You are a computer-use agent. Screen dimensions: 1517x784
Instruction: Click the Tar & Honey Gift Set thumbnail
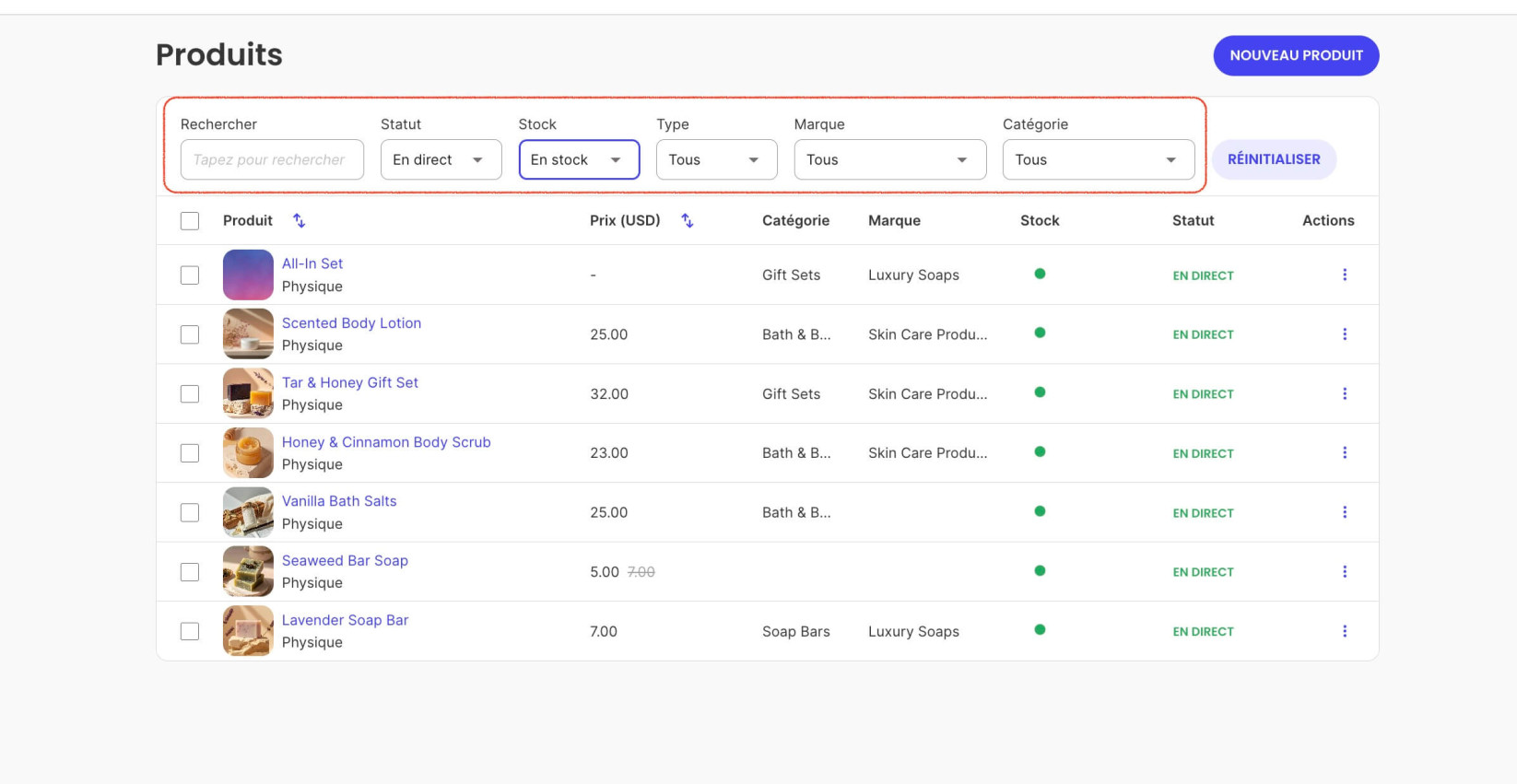248,393
